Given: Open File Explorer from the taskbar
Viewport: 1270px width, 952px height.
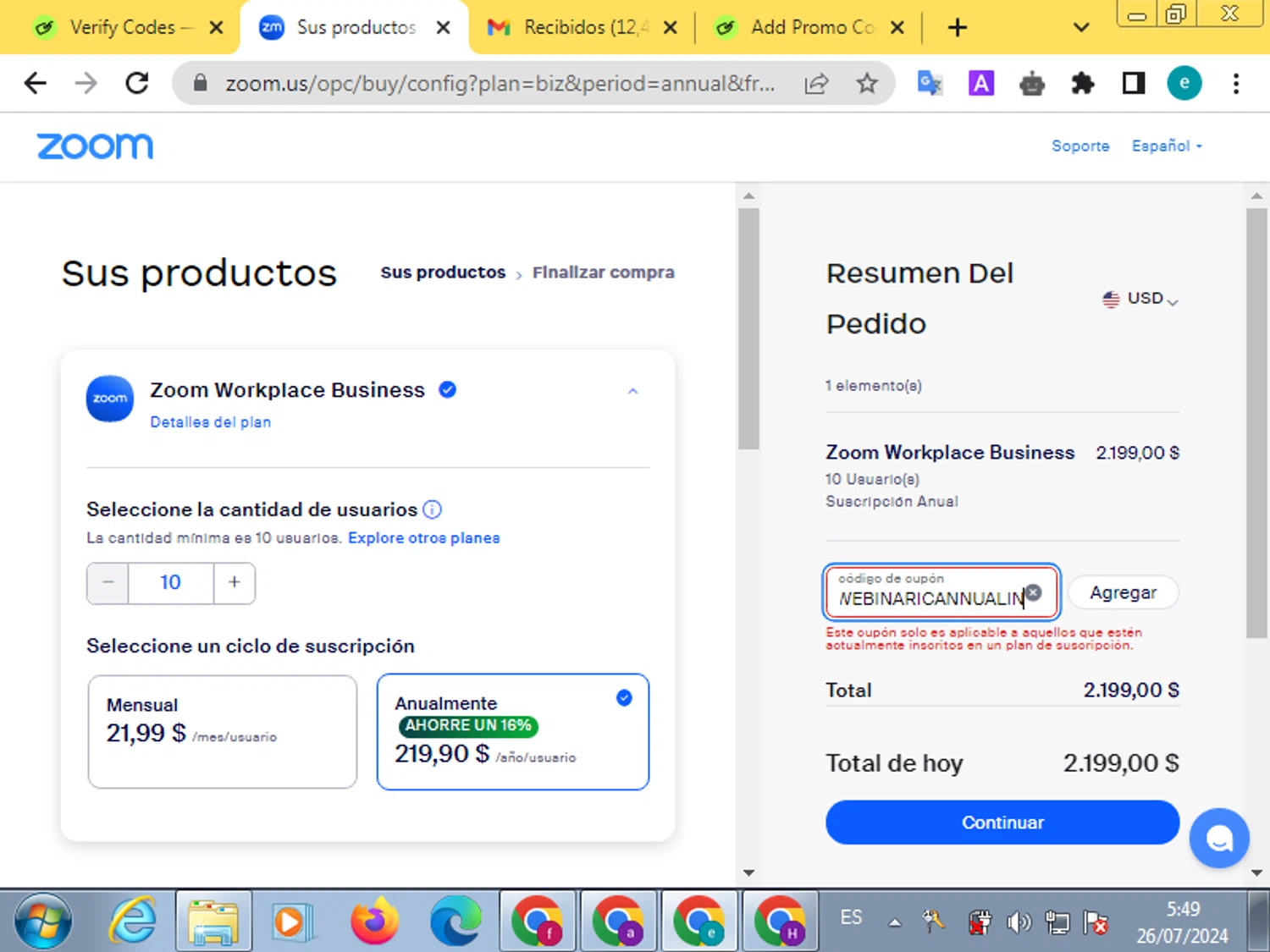Looking at the screenshot, I should point(213,921).
